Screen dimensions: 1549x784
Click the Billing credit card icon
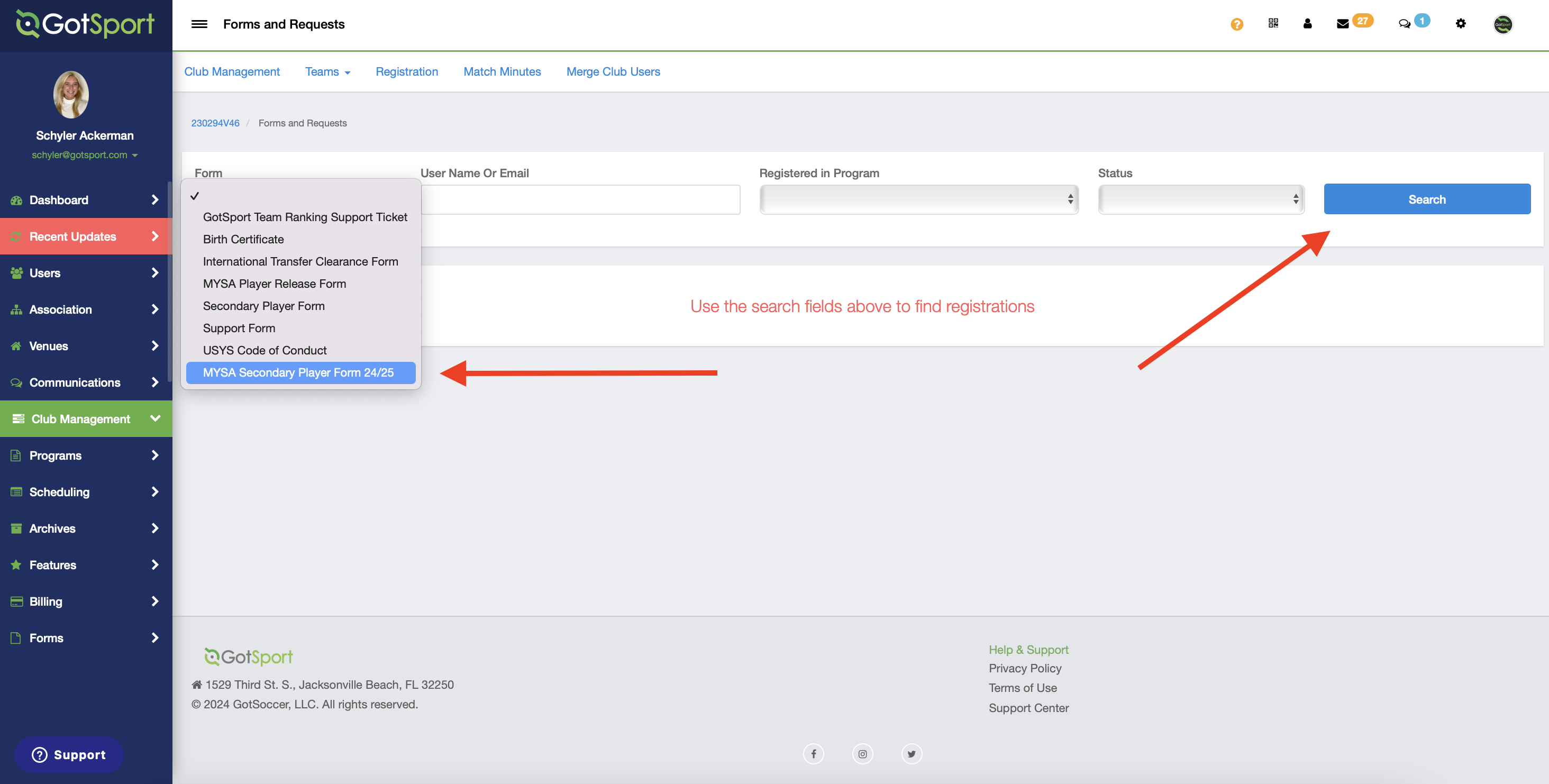pos(16,601)
